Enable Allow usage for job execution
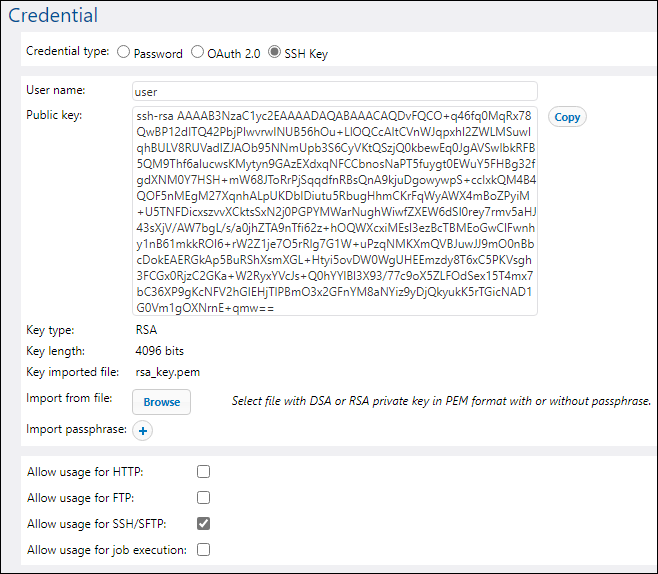658x574 pixels. point(204,549)
